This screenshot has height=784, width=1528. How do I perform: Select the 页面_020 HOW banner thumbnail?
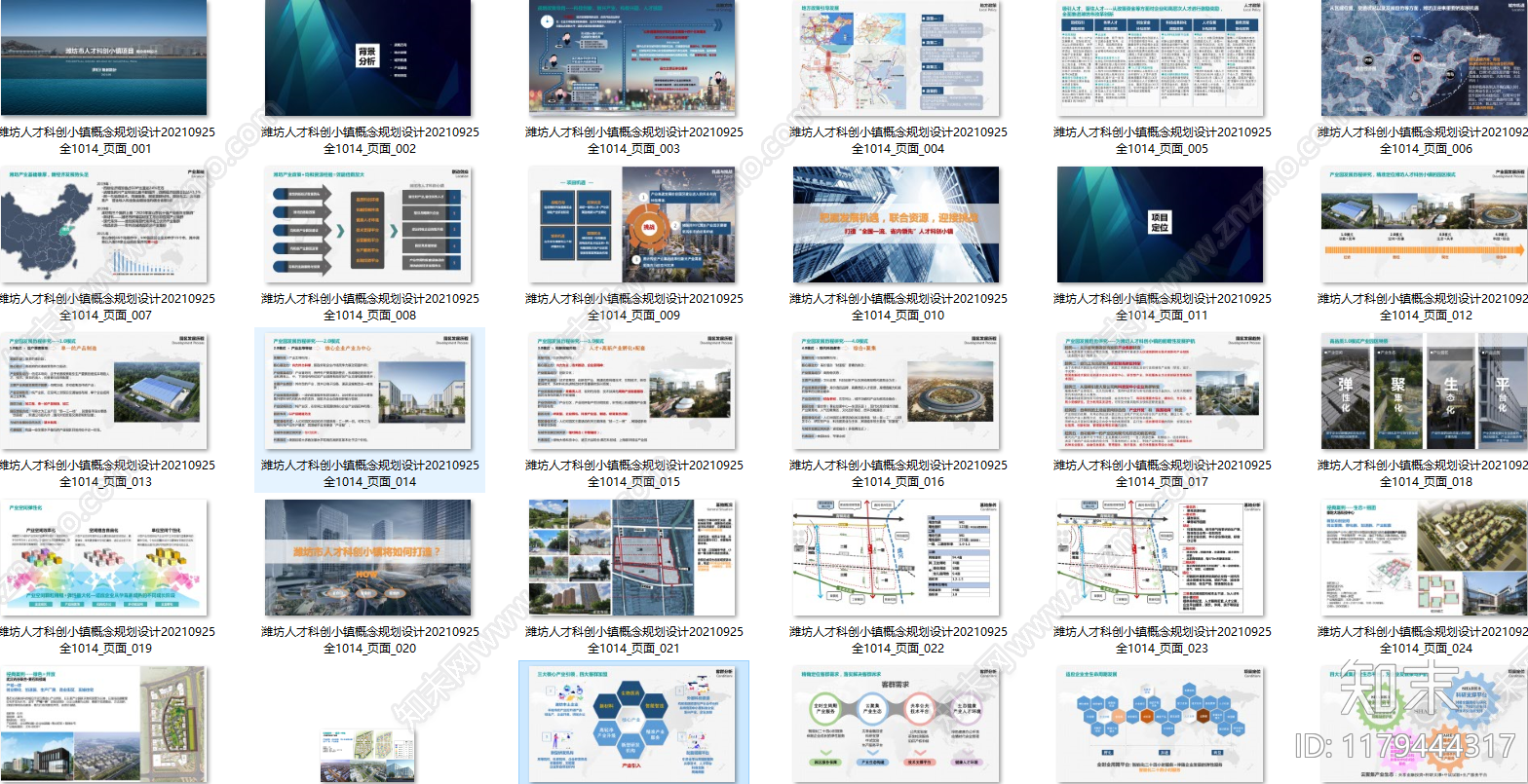click(x=367, y=558)
